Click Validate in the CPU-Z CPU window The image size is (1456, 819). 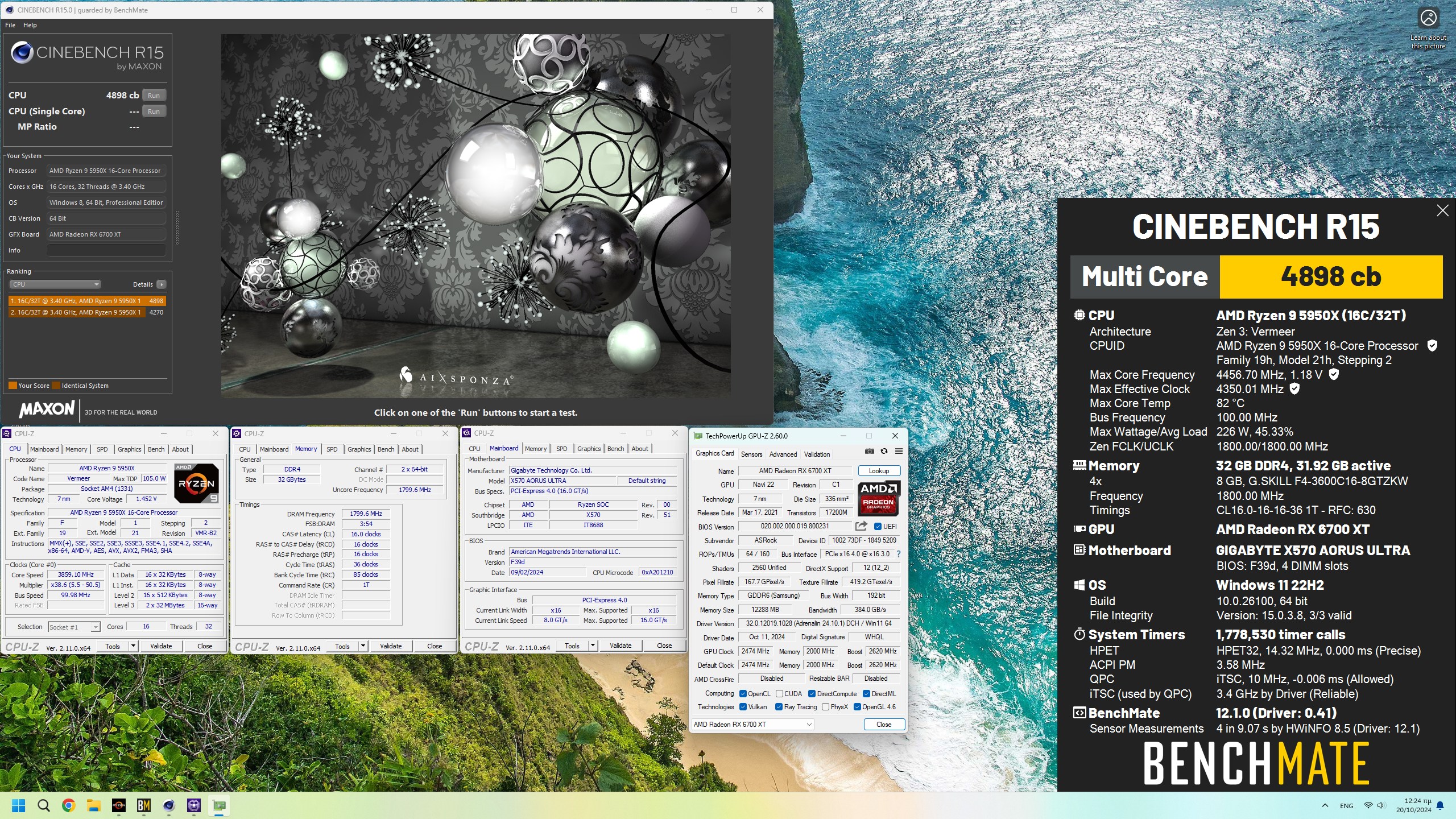[x=161, y=646]
